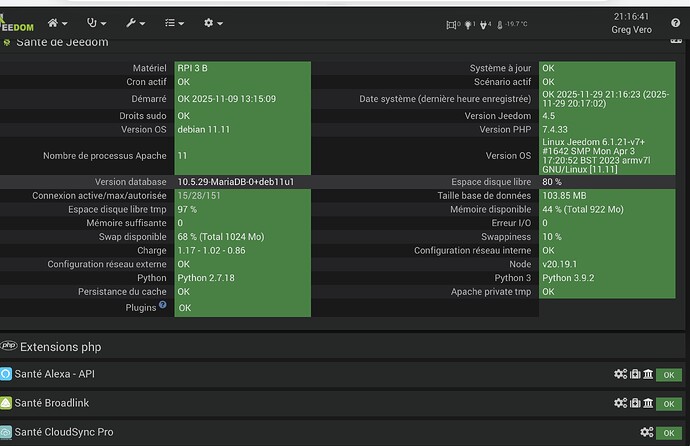Expand the Santé Alexa - API section
Screen dimensions: 690x446
(x=55, y=374)
